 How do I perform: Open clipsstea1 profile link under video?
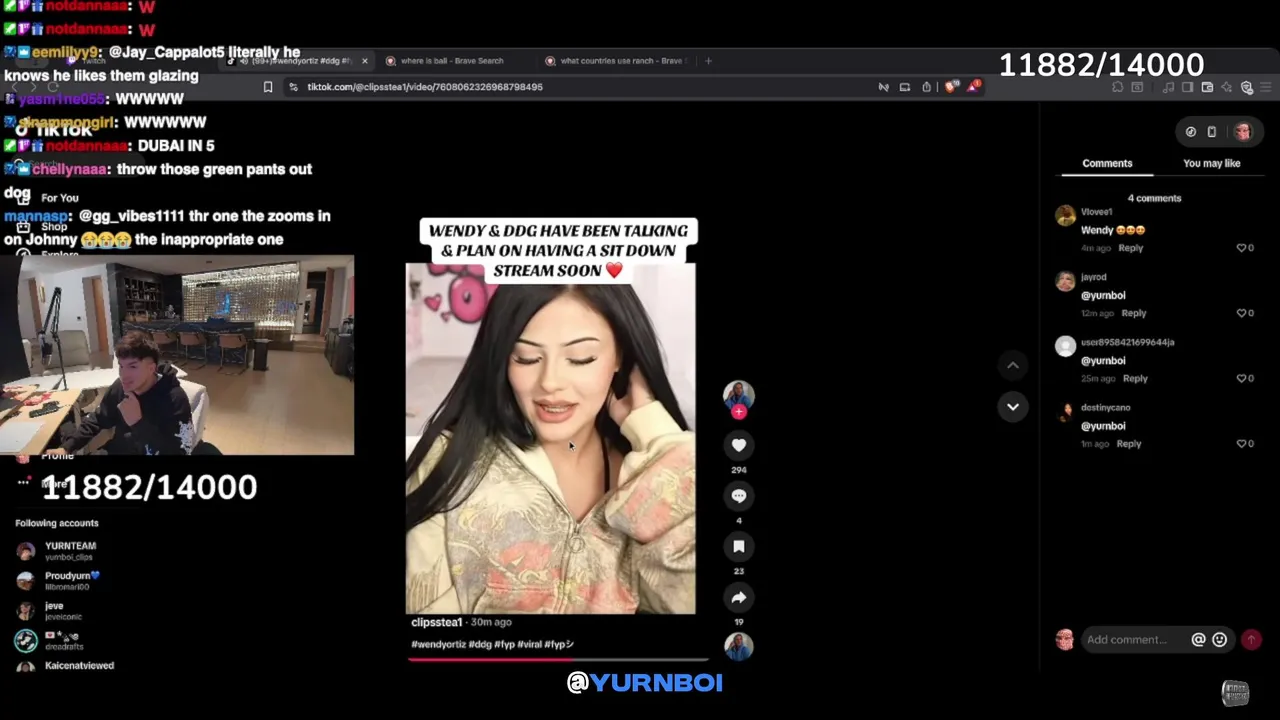pyautogui.click(x=436, y=622)
